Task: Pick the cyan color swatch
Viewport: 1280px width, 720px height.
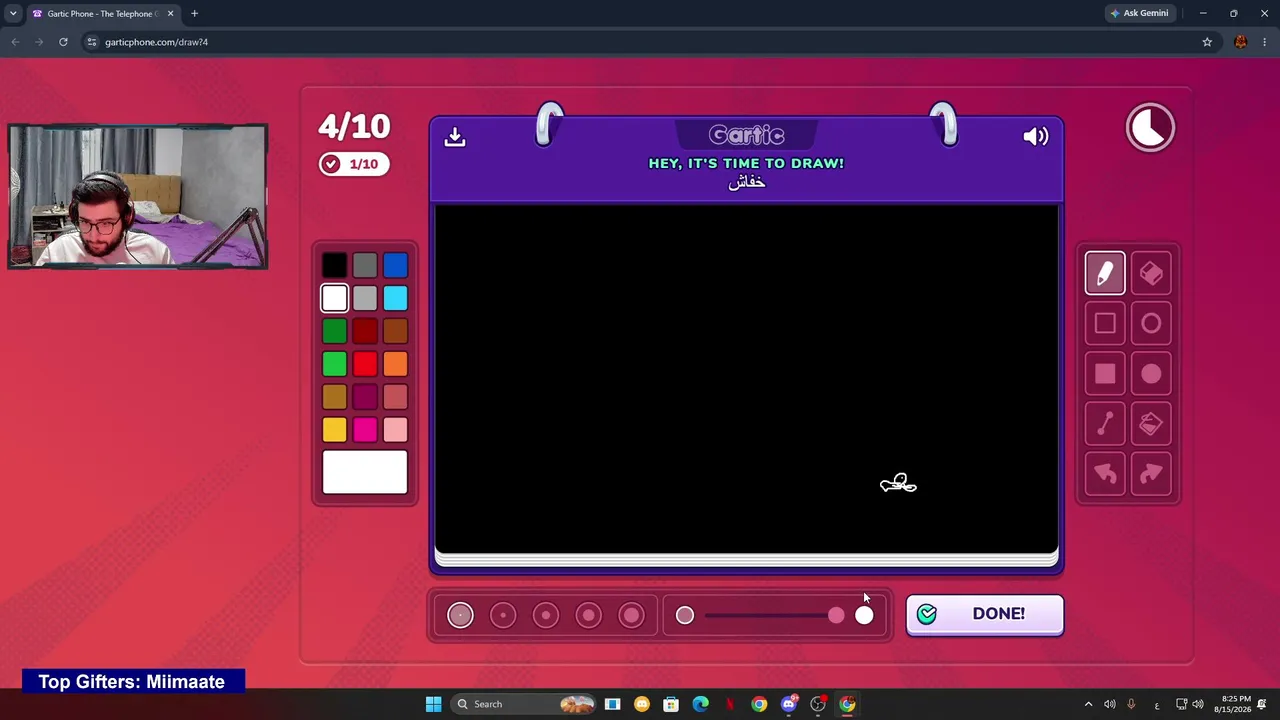Action: [x=395, y=298]
